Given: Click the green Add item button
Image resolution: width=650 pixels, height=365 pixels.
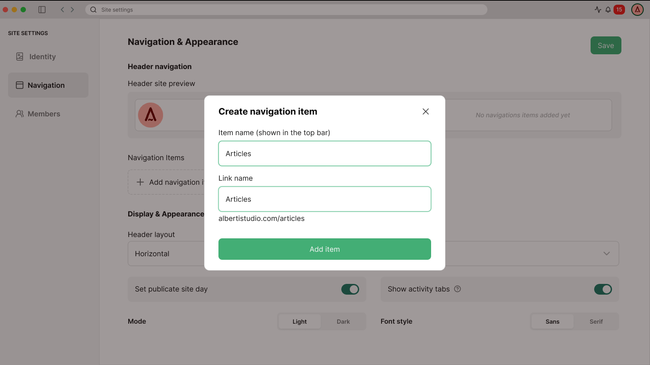Looking at the screenshot, I should tap(325, 249).
